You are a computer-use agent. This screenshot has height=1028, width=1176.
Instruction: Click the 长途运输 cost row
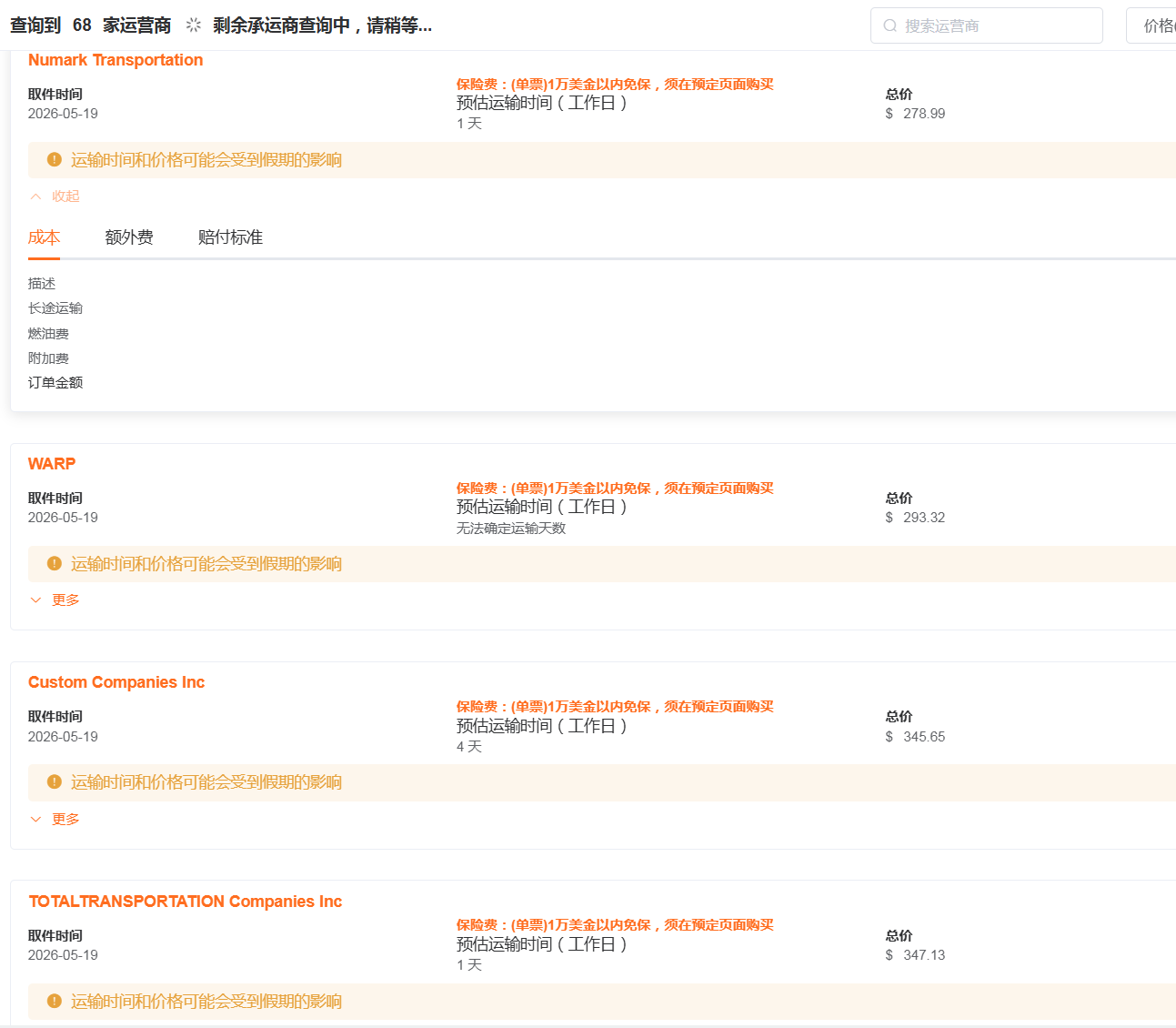click(x=55, y=308)
